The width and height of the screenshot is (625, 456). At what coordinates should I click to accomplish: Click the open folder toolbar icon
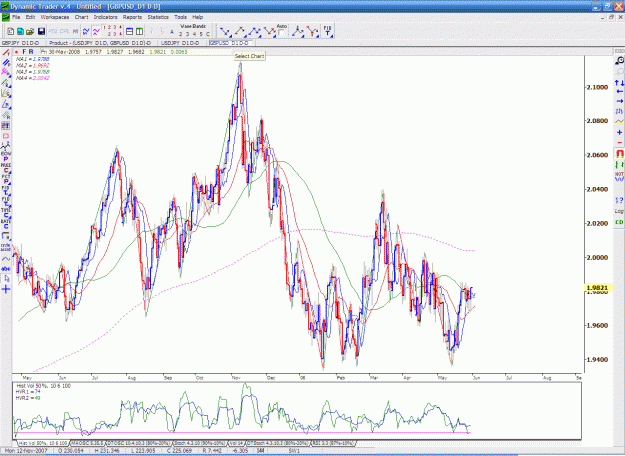(30, 31)
